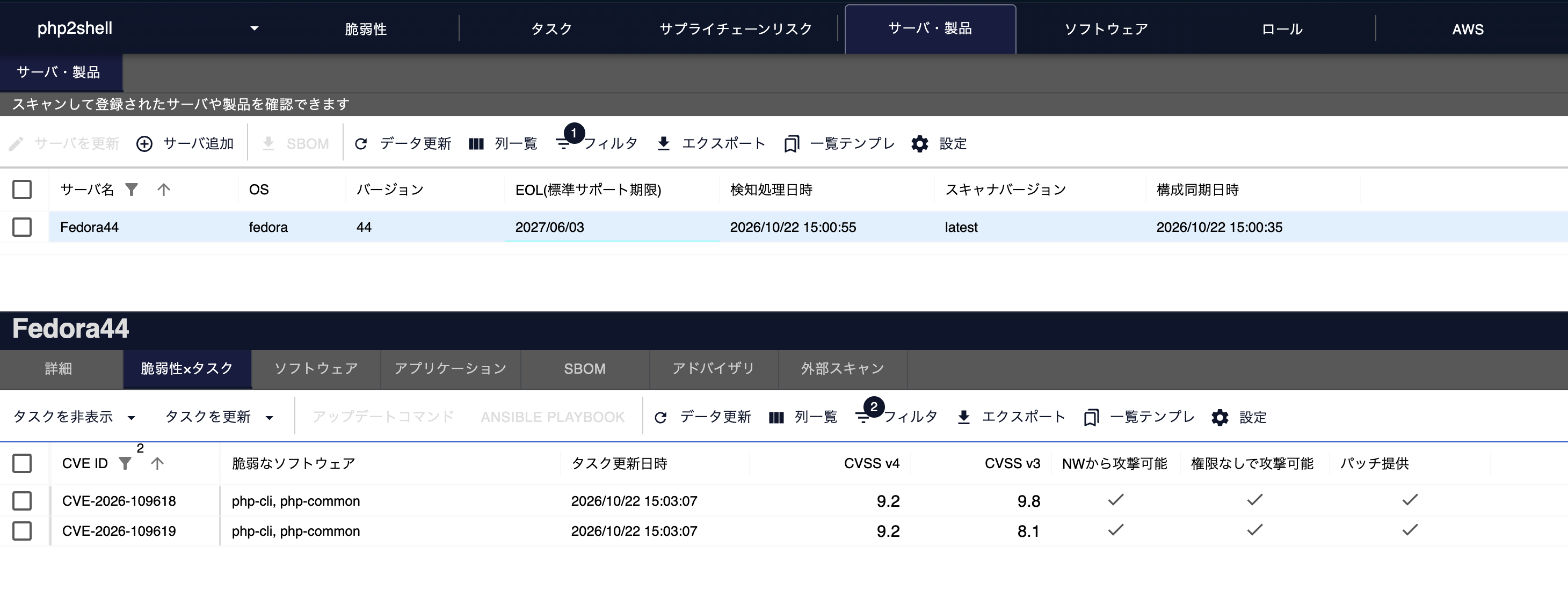Switch to the 脆弱性 top navigation tab
The image size is (1568, 597).
tap(365, 28)
